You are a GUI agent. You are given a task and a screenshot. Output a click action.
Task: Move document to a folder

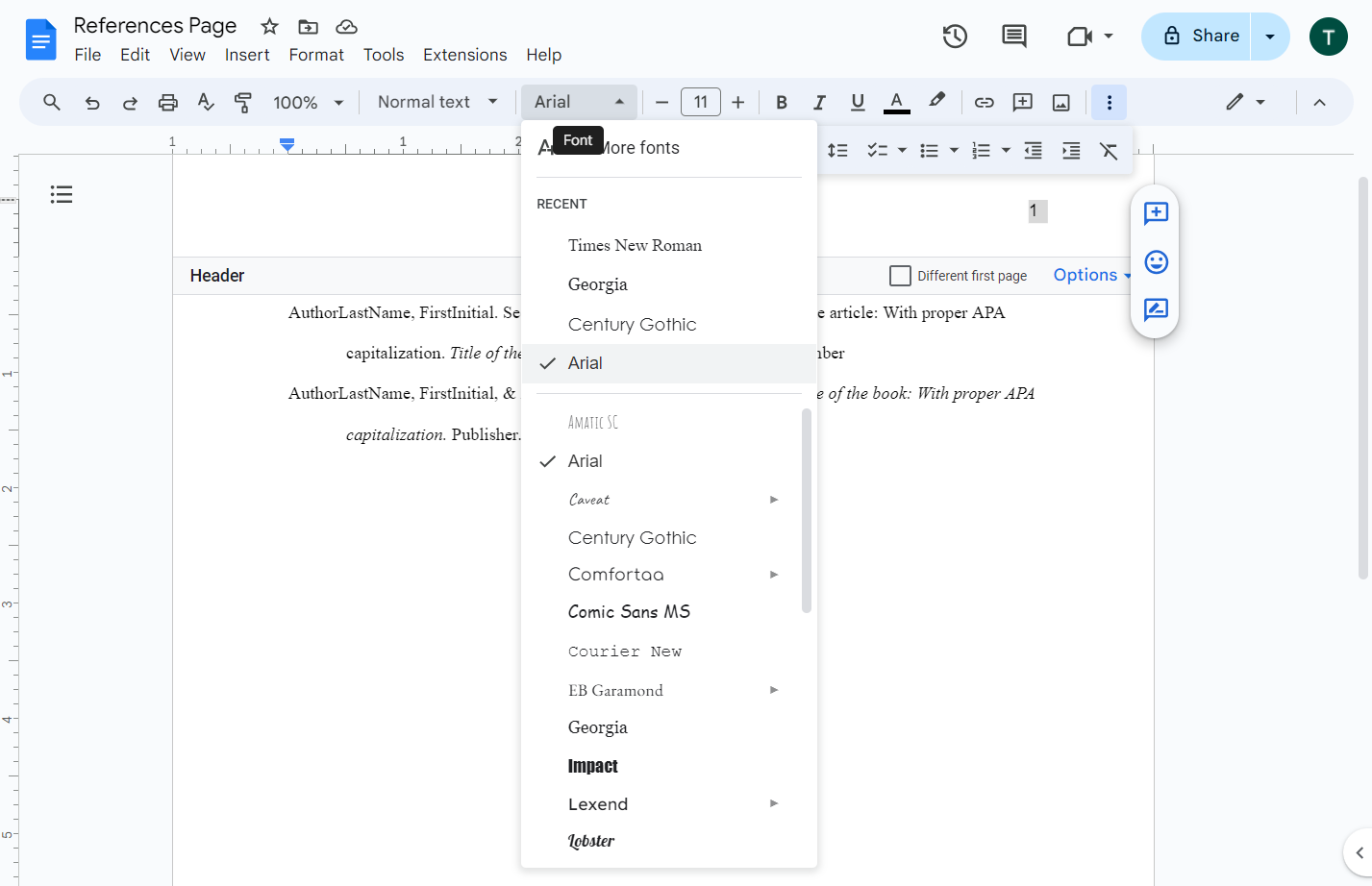(308, 27)
